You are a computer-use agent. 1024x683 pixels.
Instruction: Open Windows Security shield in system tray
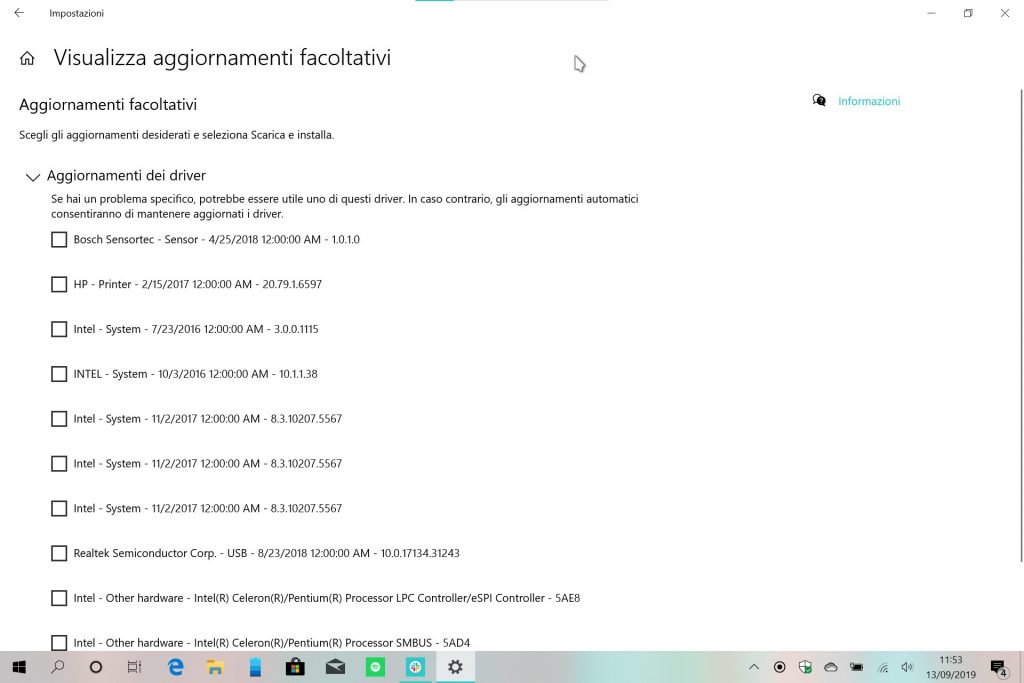[805, 667]
